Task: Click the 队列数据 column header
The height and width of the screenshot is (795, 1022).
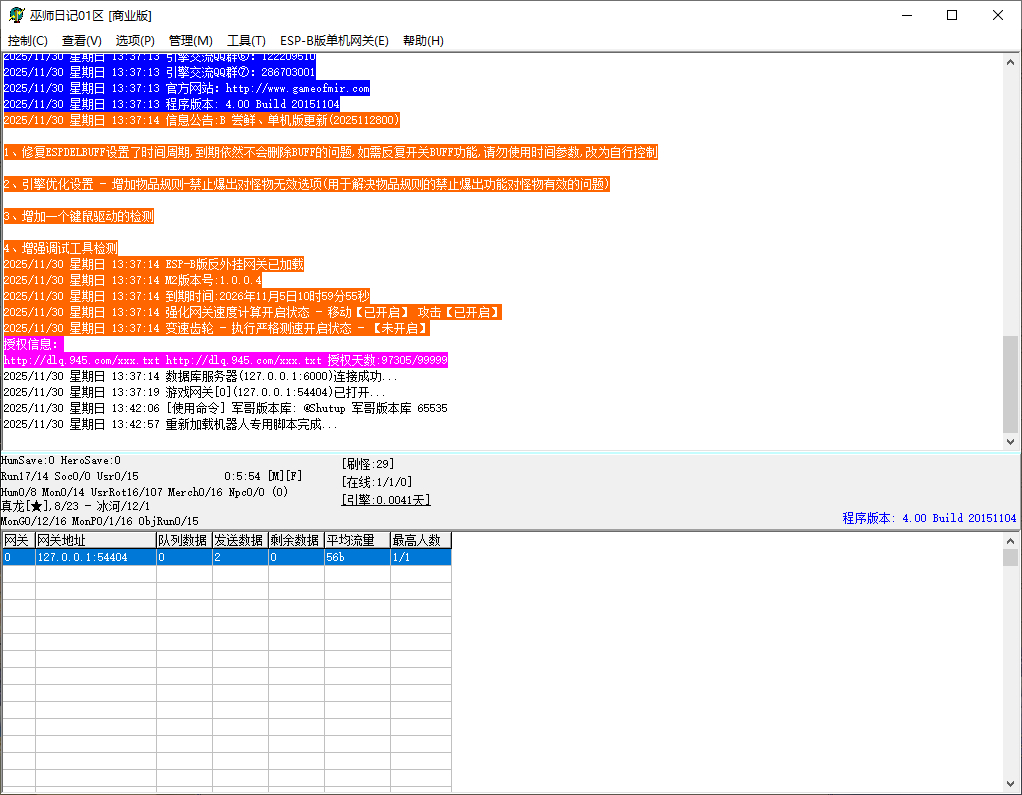Action: point(182,540)
